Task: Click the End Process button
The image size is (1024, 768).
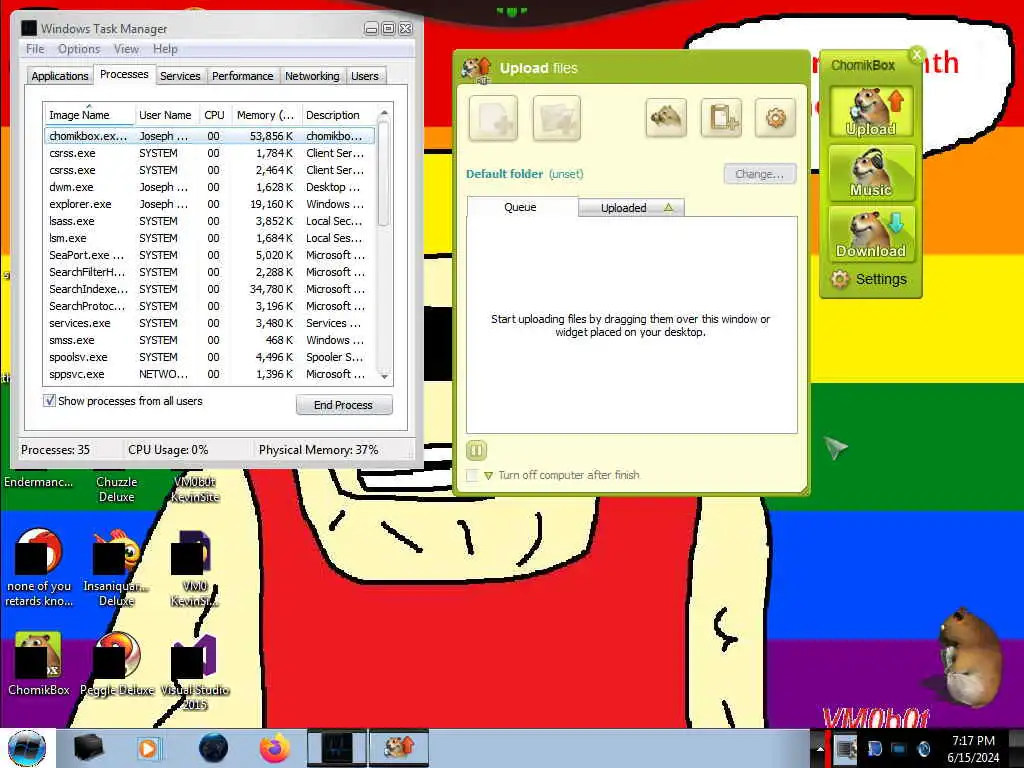Action: pyautogui.click(x=344, y=405)
